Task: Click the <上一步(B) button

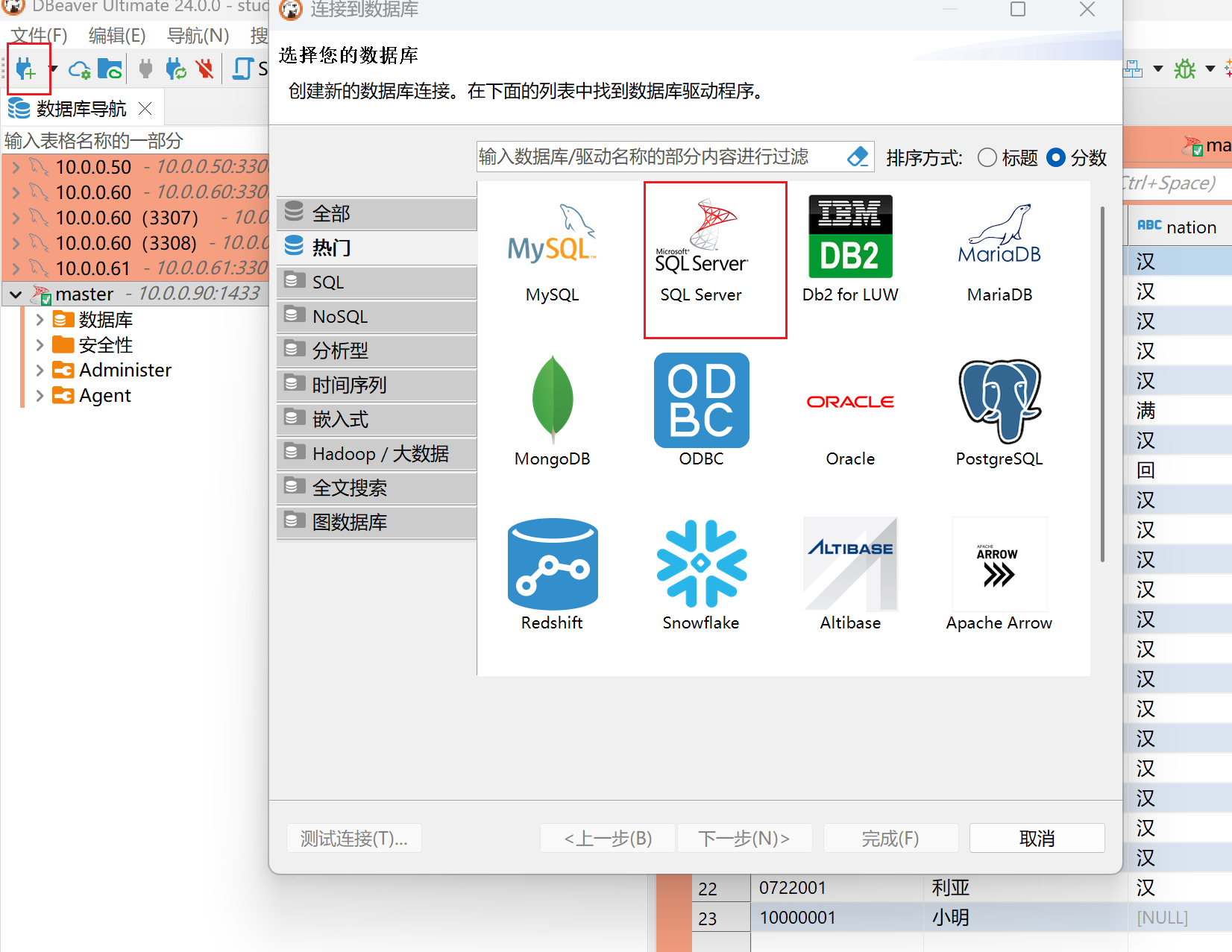Action: point(608,838)
